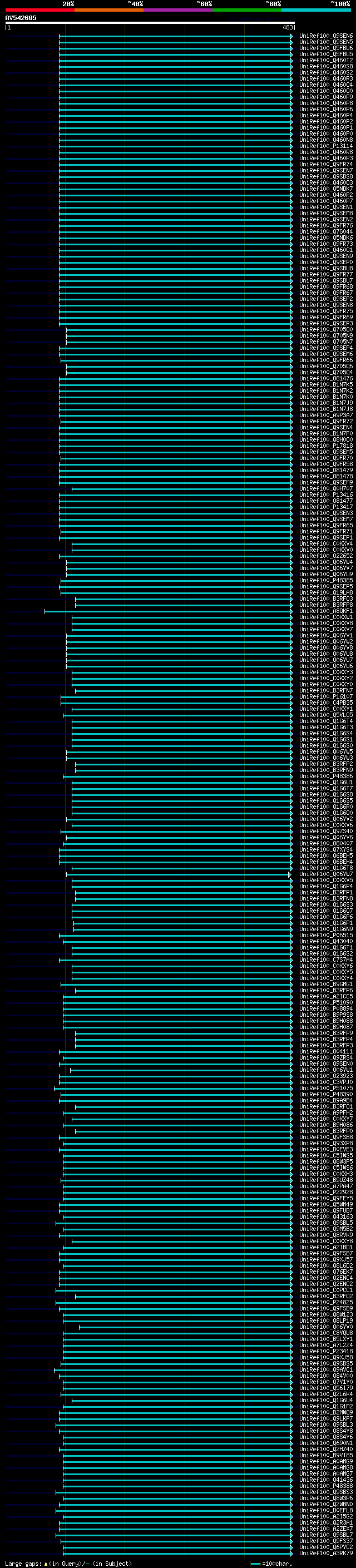This screenshot has height=1568, width=356.
Task: Select the UniRef100_P48385 label
Action: coord(325,581)
